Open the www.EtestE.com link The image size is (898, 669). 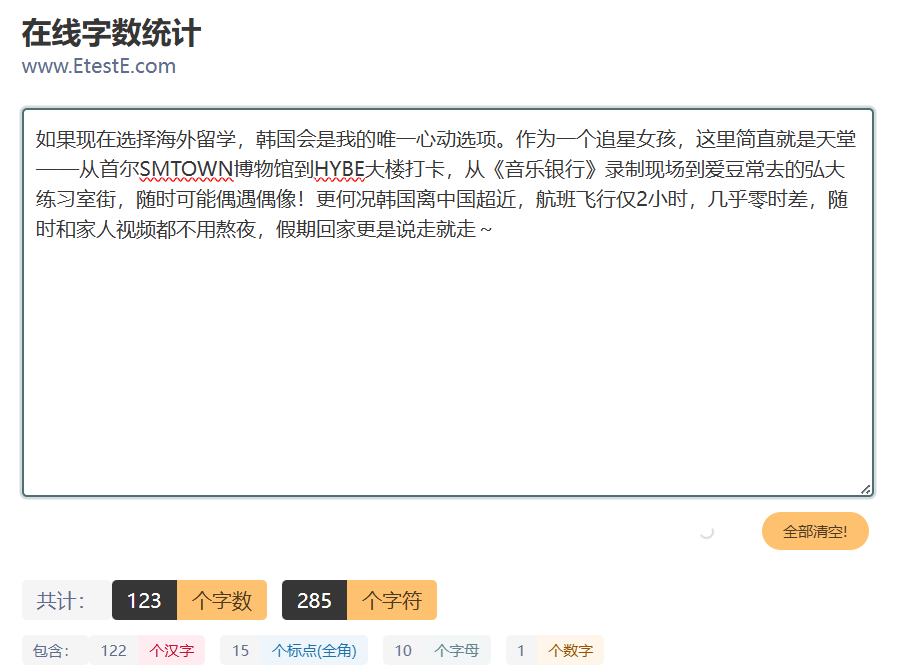[x=99, y=66]
